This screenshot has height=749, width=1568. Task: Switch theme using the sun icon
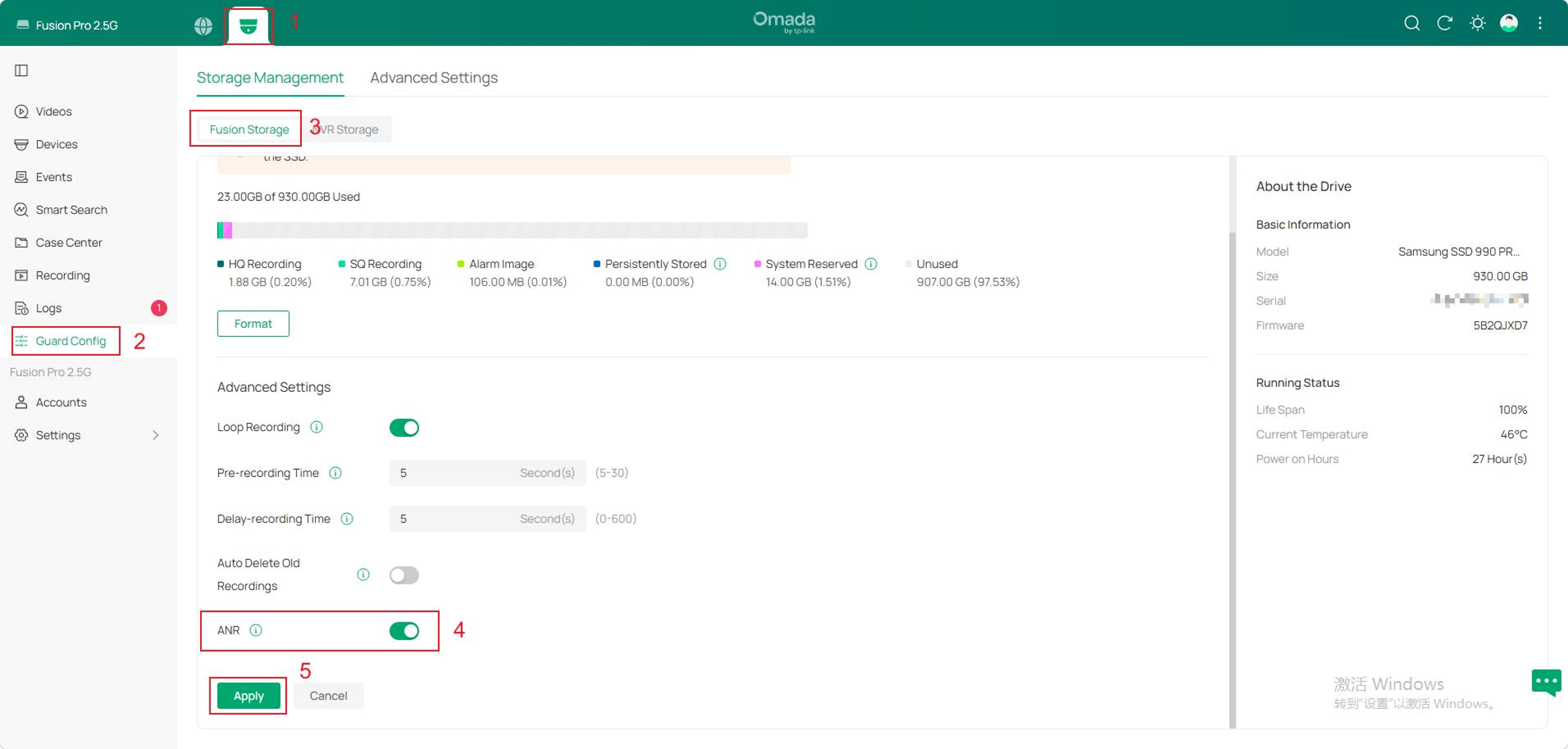[x=1477, y=23]
